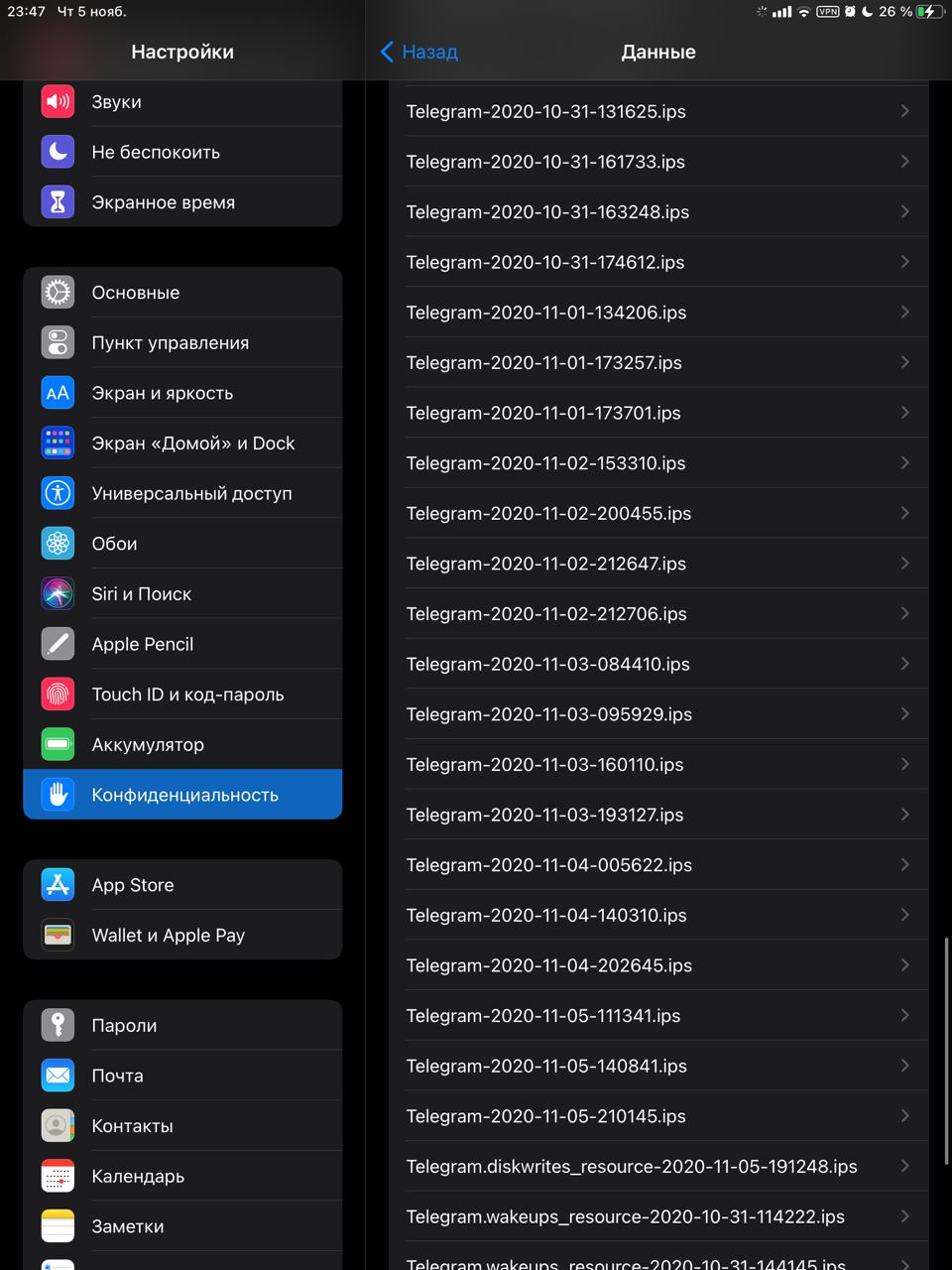Open chevron for Telegram-2020-10-31-163248.ips
This screenshot has height=1270, width=952.
[x=904, y=211]
